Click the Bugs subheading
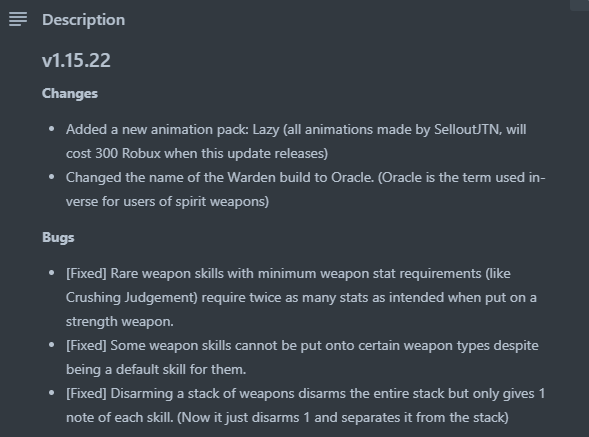 coord(58,237)
